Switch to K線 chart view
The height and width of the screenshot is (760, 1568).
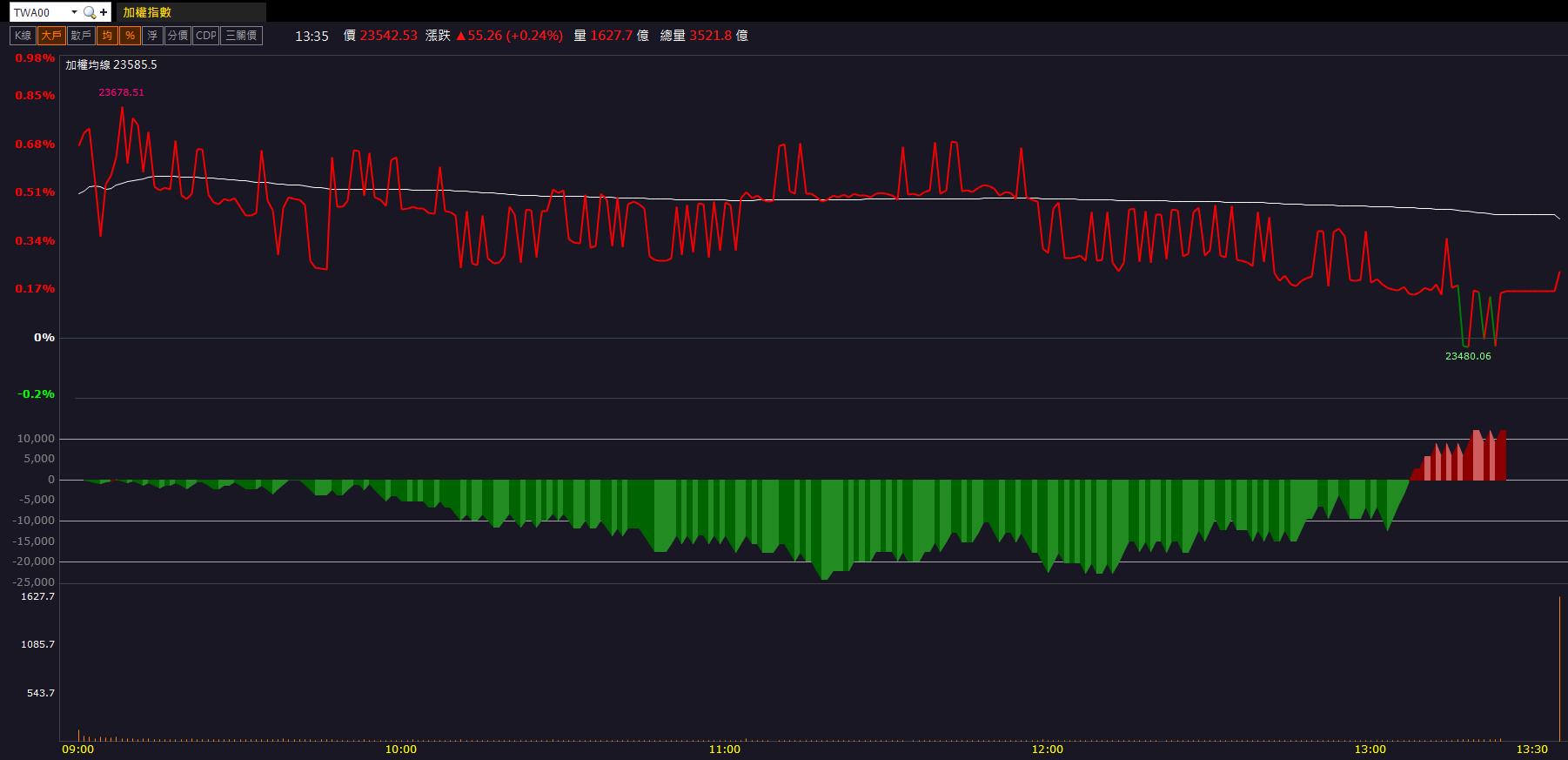coord(23,36)
